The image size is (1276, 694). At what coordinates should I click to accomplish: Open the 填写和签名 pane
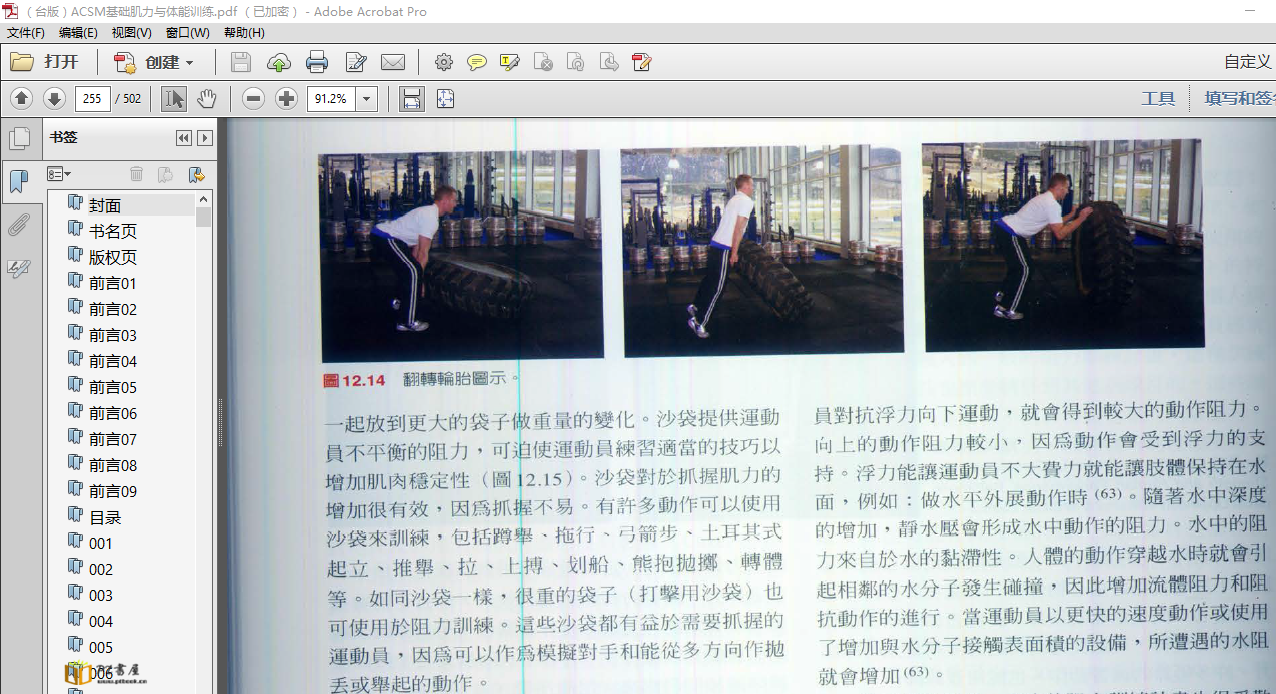tap(1239, 98)
